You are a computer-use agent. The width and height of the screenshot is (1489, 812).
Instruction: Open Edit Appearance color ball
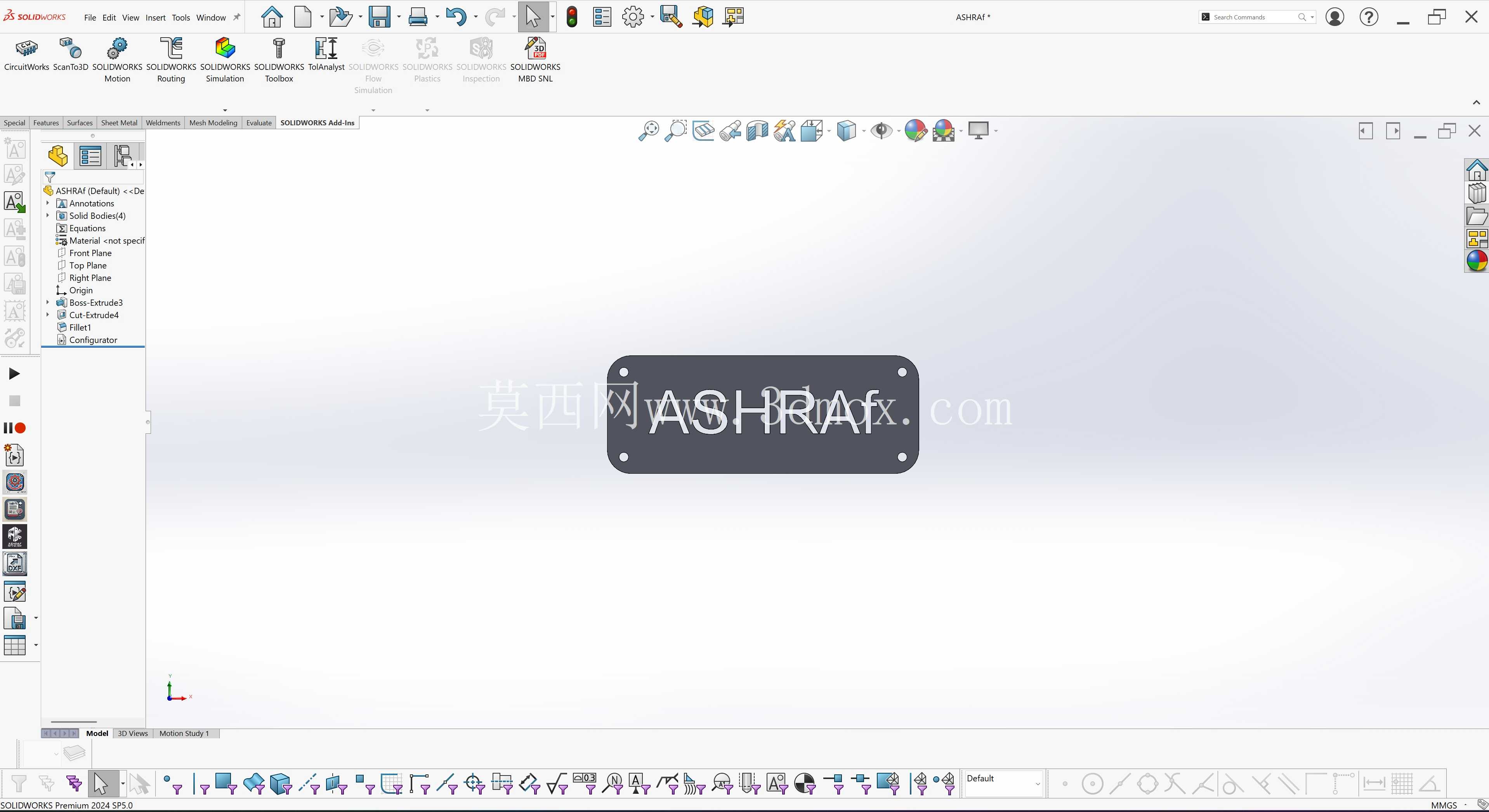[916, 130]
